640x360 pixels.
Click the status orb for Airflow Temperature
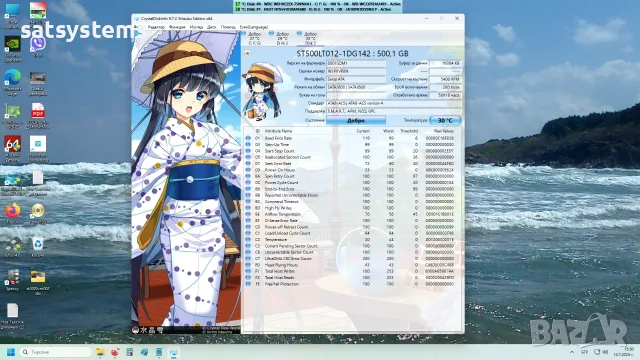point(248,214)
